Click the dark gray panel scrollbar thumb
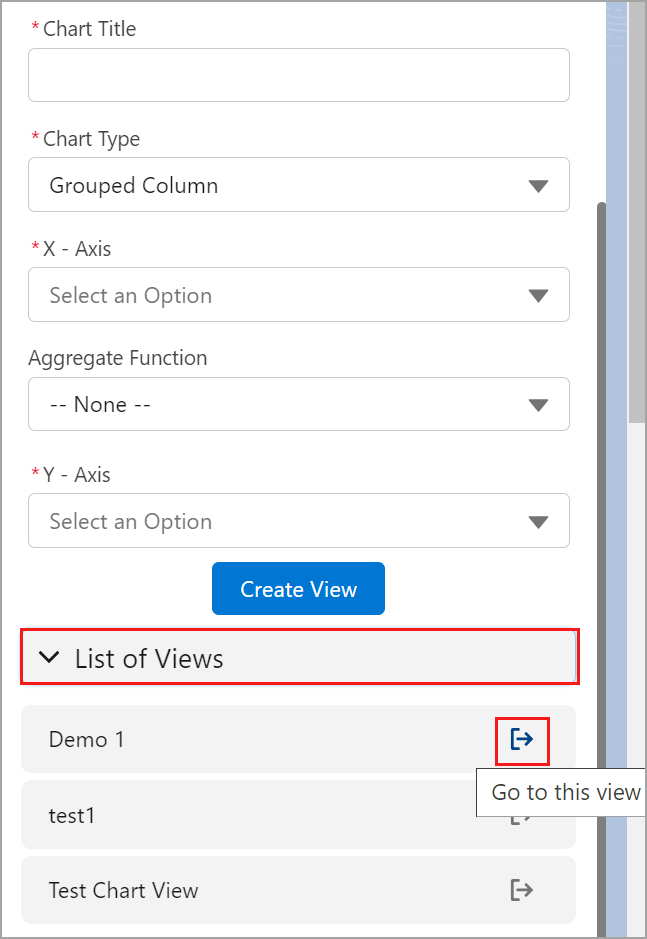This screenshot has width=647, height=939. click(601, 500)
